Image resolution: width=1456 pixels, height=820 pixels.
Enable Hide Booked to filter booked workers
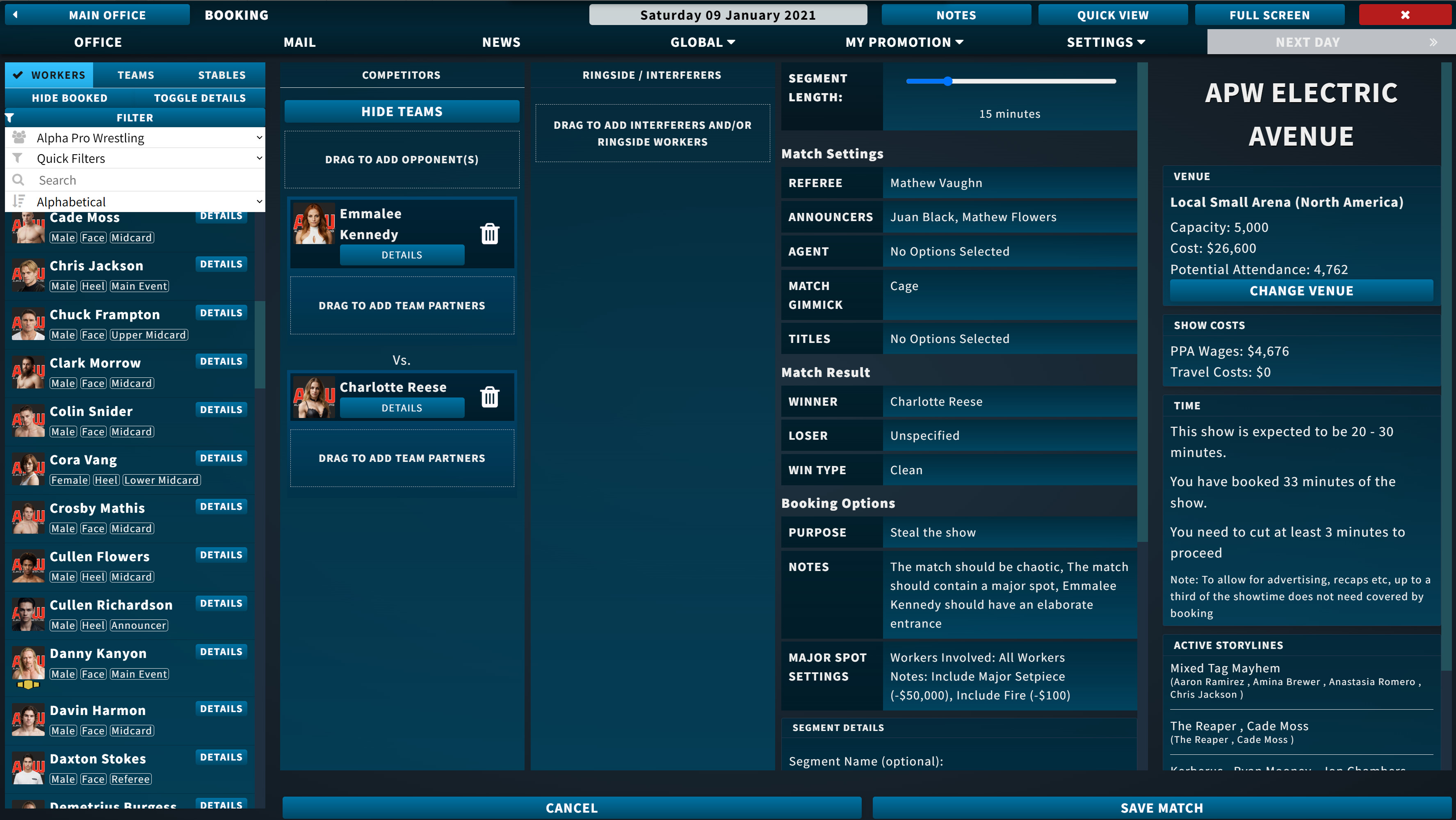coord(70,97)
